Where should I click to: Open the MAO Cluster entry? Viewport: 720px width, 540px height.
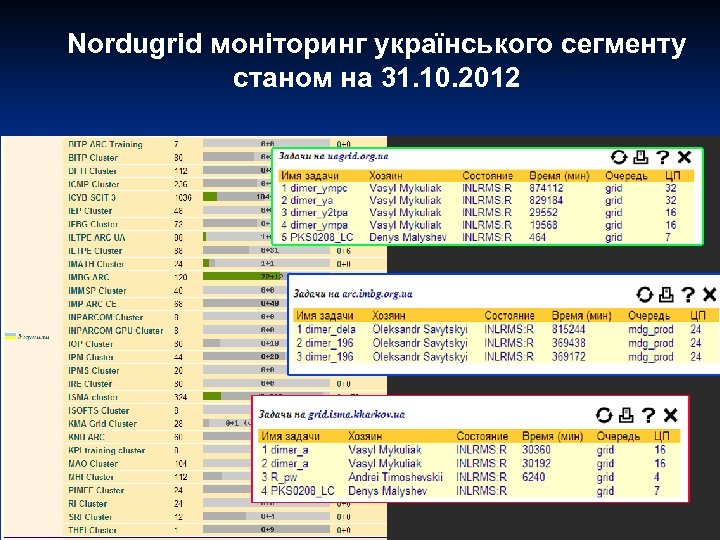pos(93,464)
